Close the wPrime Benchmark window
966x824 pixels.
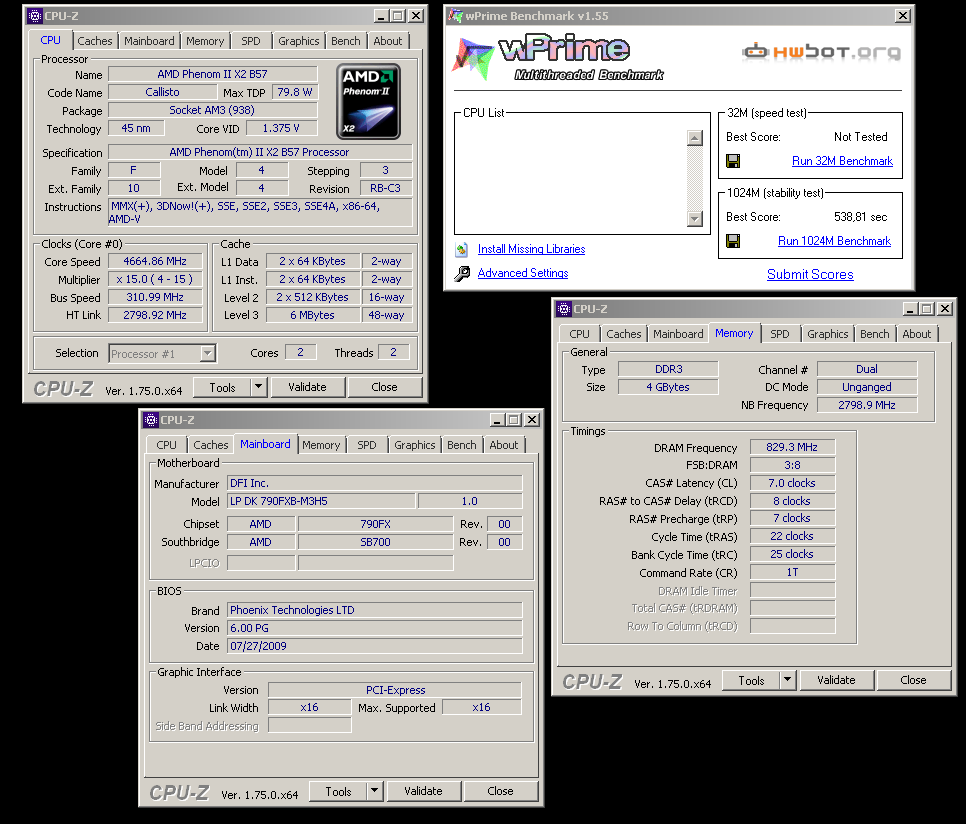click(903, 16)
